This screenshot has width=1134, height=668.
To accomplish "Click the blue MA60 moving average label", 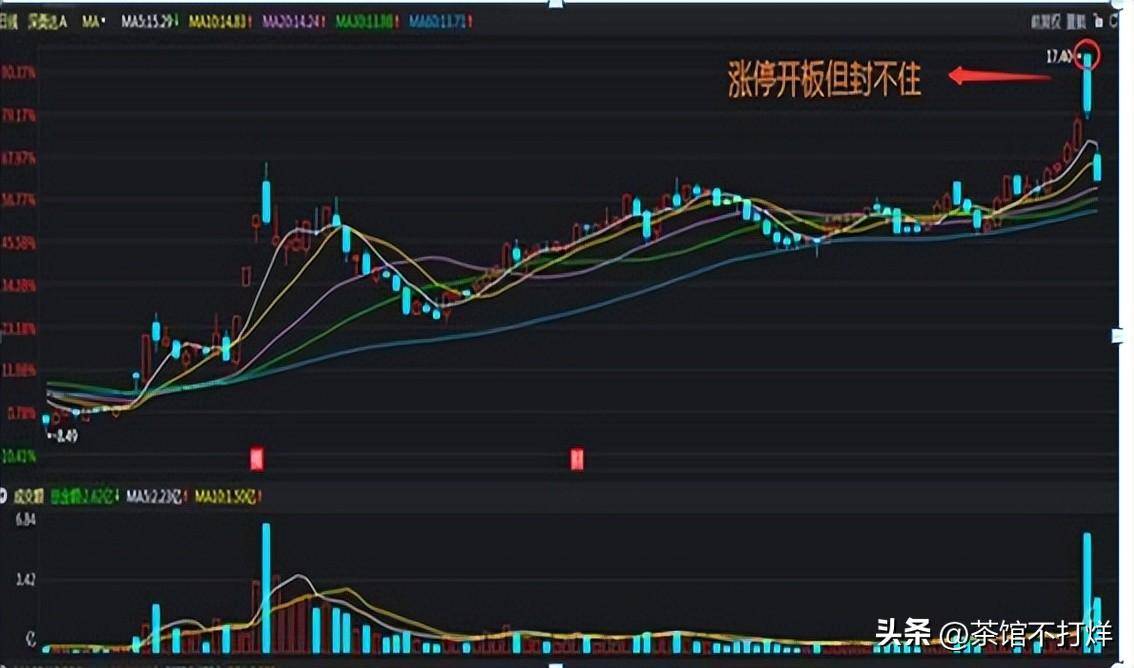I will (439, 22).
